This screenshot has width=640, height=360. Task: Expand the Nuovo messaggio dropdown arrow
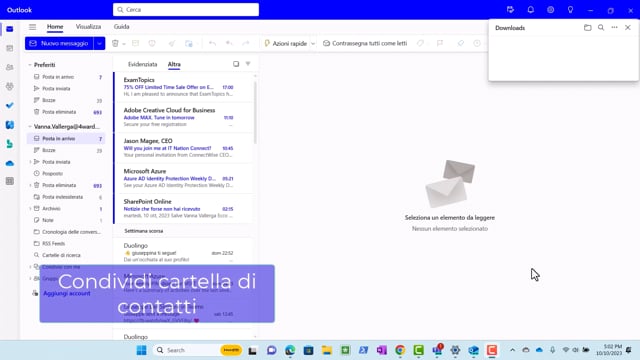(99, 43)
